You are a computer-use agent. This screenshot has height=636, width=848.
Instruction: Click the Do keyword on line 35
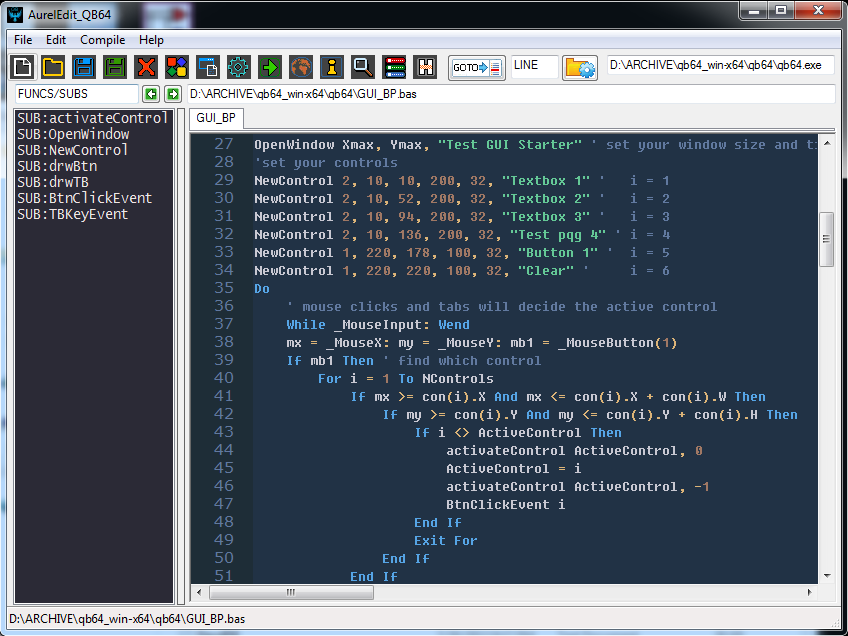tap(262, 289)
